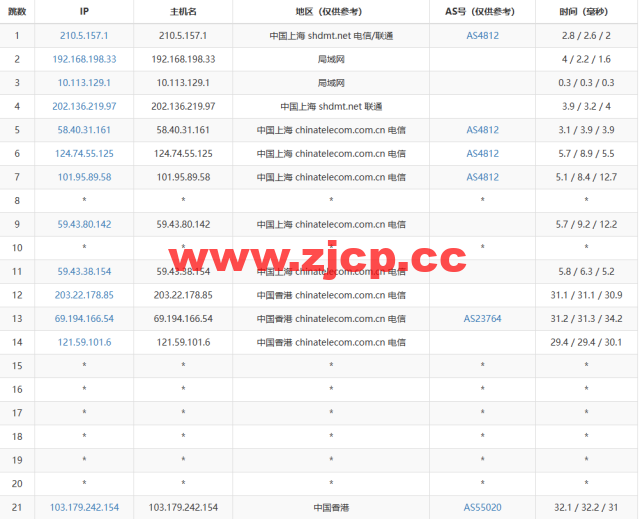Select hostname cell 58.40.31.161

(183, 130)
